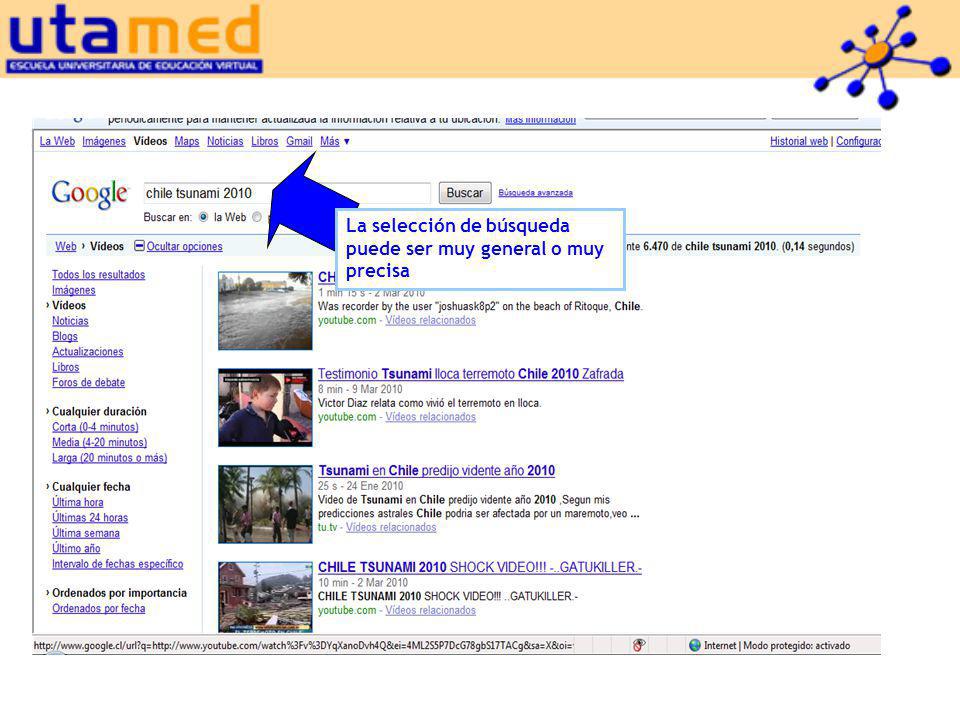Click 'Cualquier fecha' heading

coord(91,487)
